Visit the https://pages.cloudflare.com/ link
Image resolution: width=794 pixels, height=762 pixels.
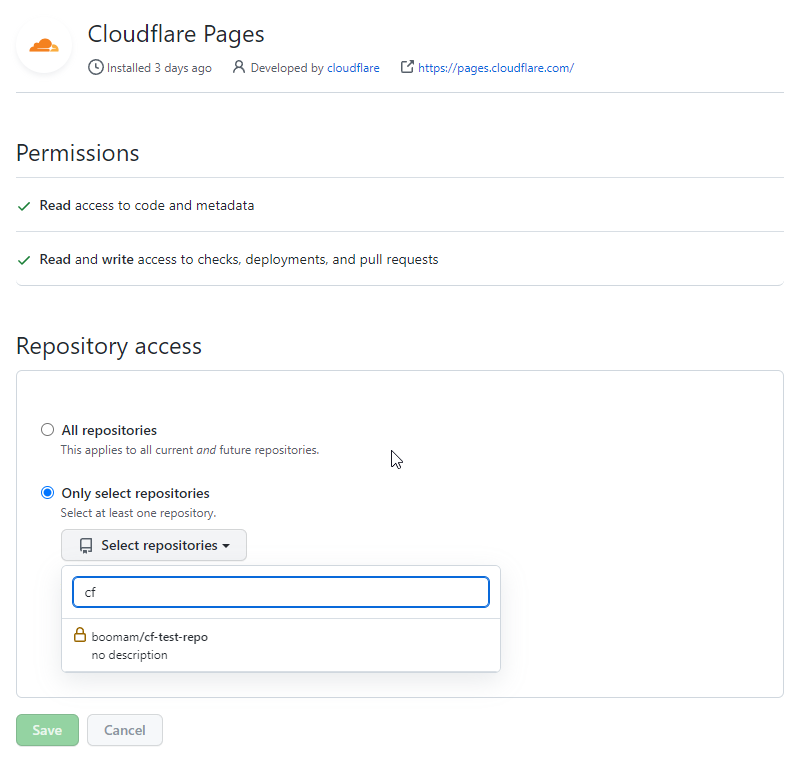495,68
